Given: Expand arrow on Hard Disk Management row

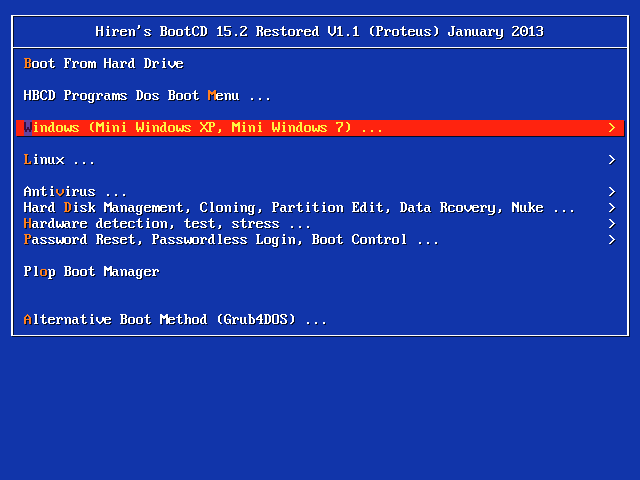Looking at the screenshot, I should coord(612,208).
